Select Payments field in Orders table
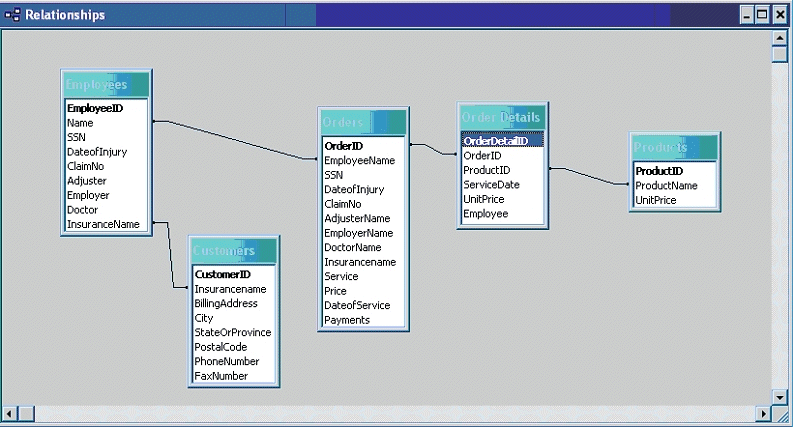Screen dimensions: 793x427 click(x=363, y=320)
